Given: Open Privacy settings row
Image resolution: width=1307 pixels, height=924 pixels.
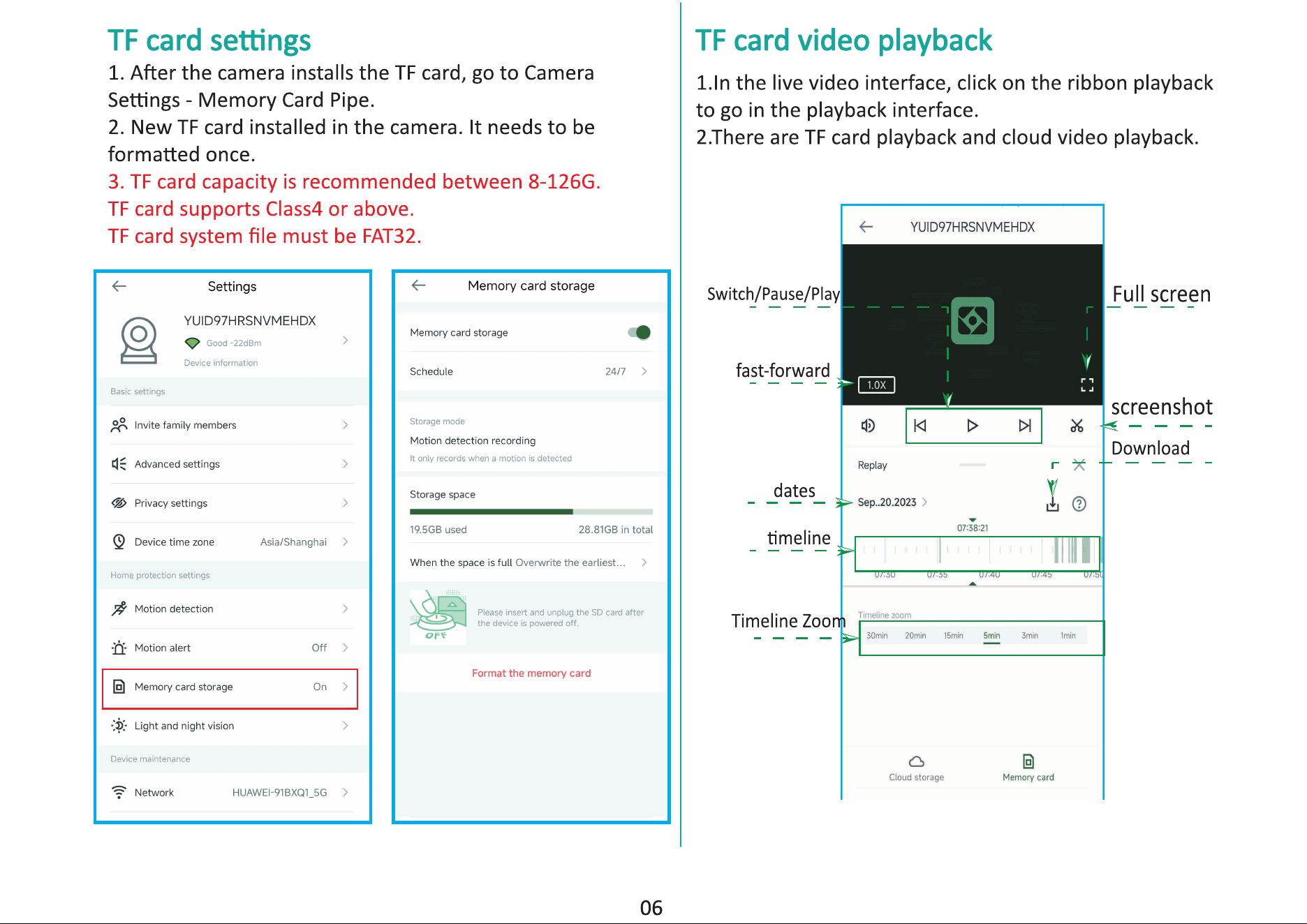Looking at the screenshot, I should point(232,503).
